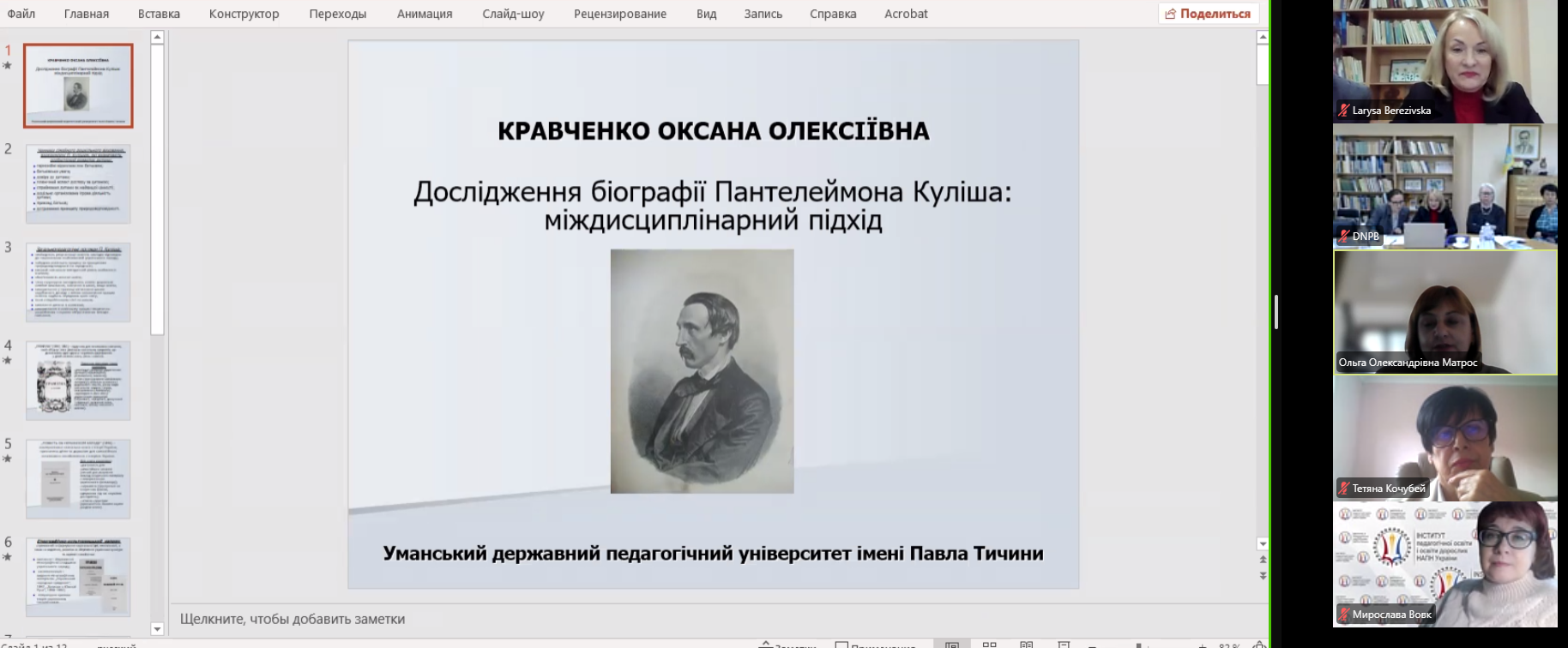
Task: Click the thumbnail panel scroll-down arrow
Action: click(157, 628)
